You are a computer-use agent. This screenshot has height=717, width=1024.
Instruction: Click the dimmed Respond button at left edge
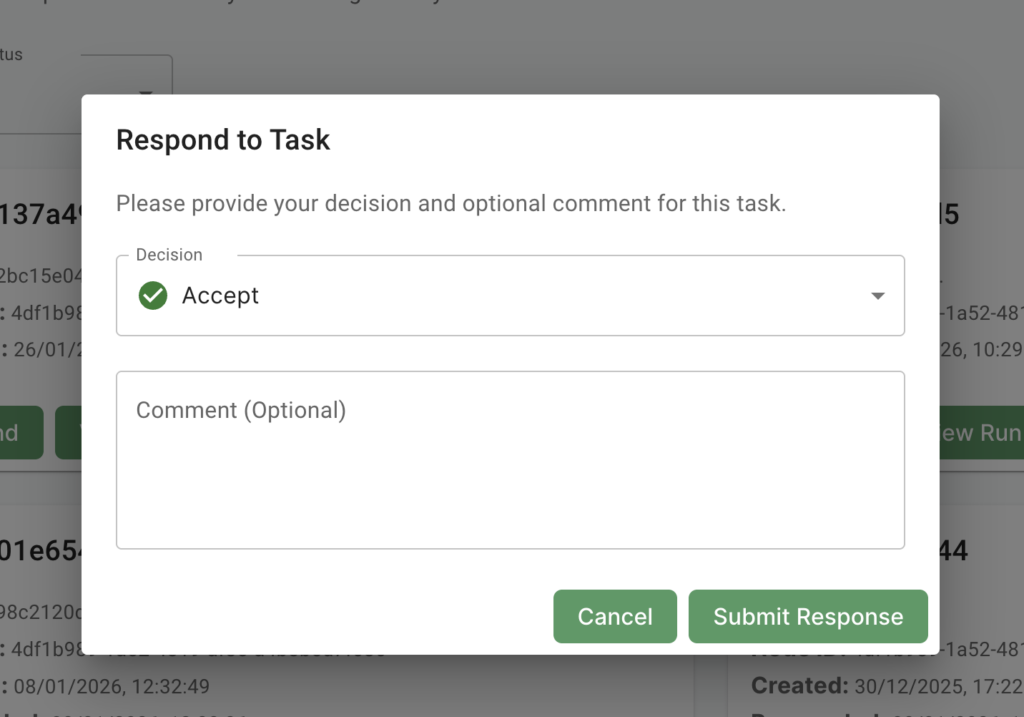[20, 433]
